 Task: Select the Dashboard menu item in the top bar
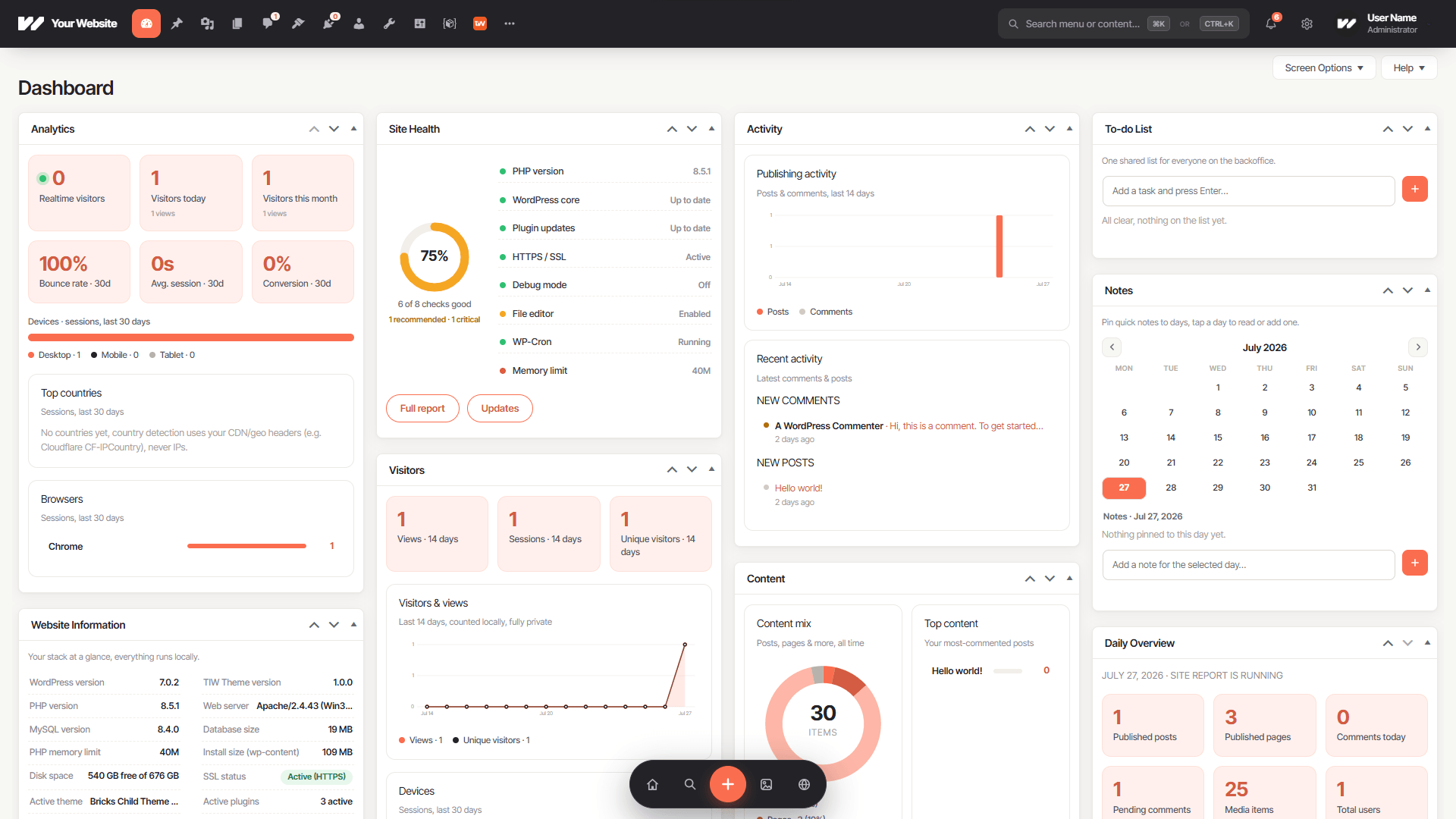(146, 24)
